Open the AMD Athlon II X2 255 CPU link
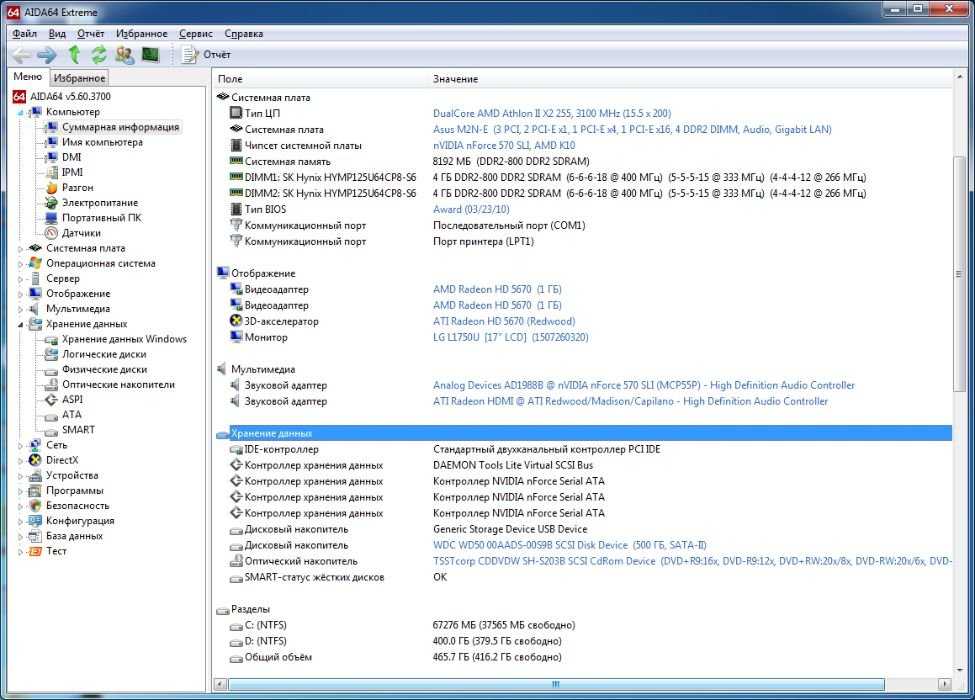 552,113
